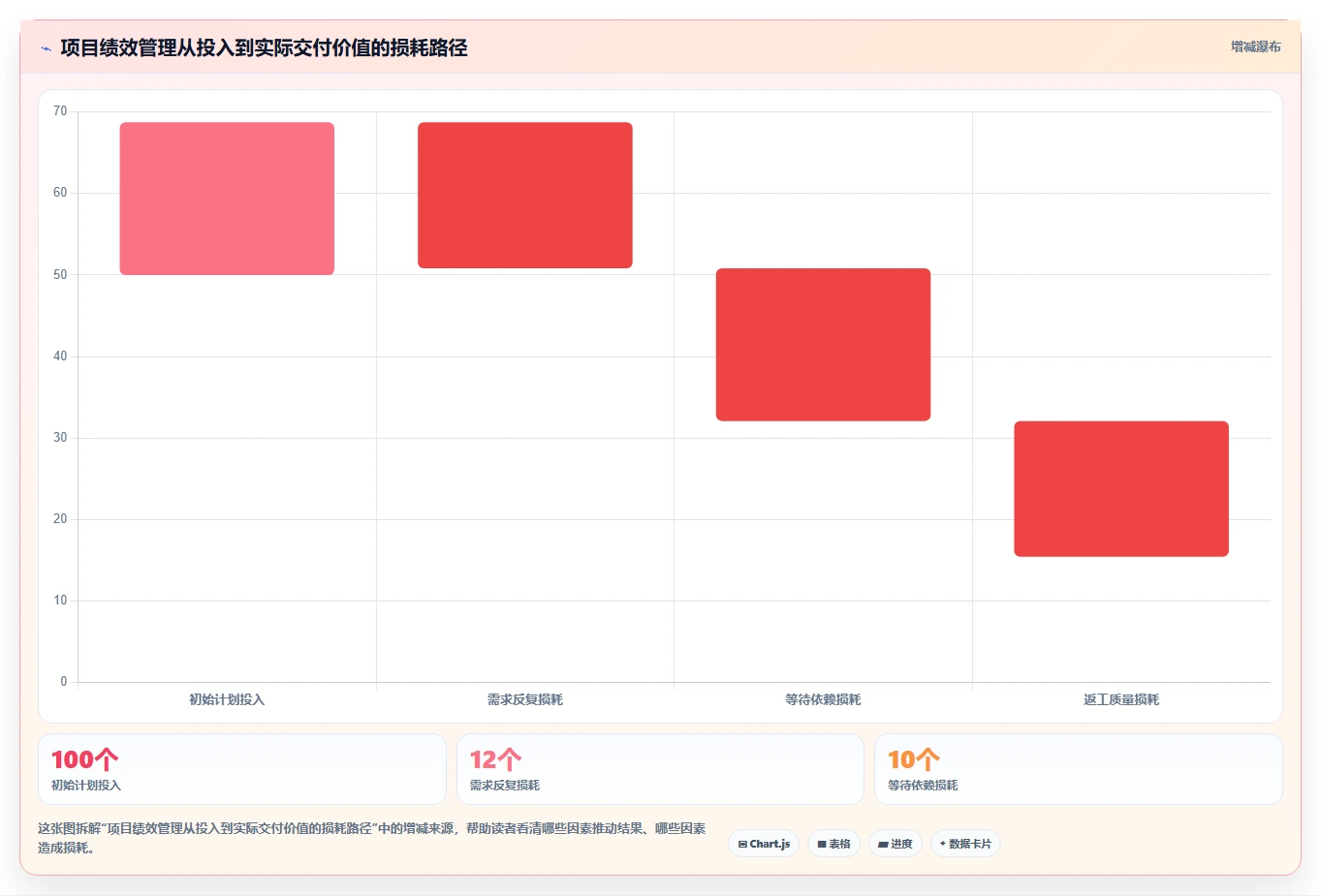Click the 等待依赖损耗 x-axis label
Screen dimensions: 1321x896
point(823,699)
